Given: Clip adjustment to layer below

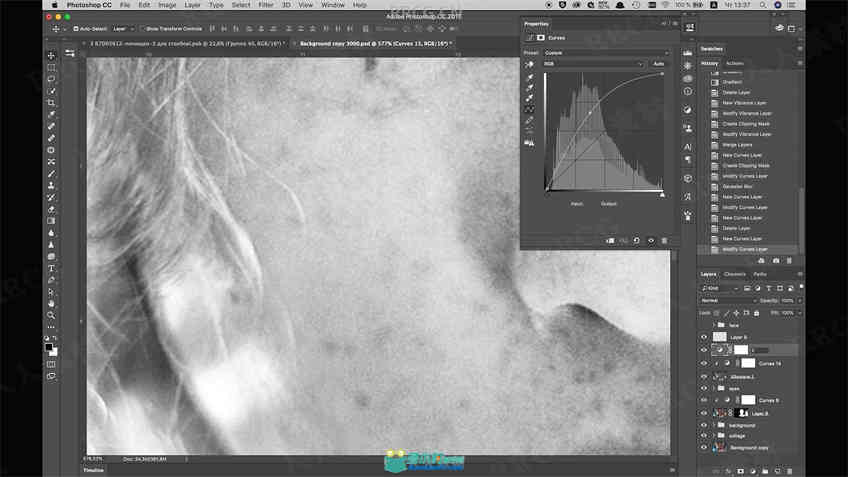Looking at the screenshot, I should (610, 241).
